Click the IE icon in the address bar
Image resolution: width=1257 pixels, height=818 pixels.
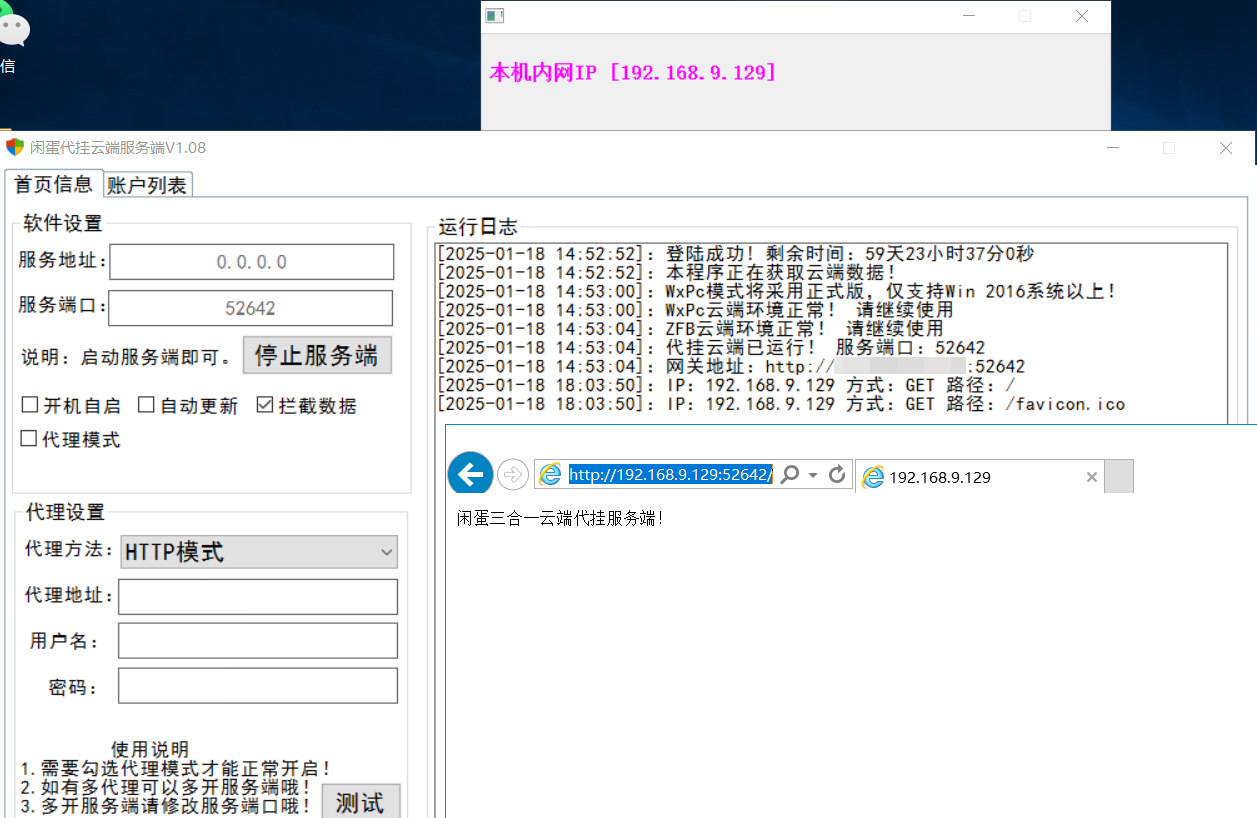pos(551,475)
